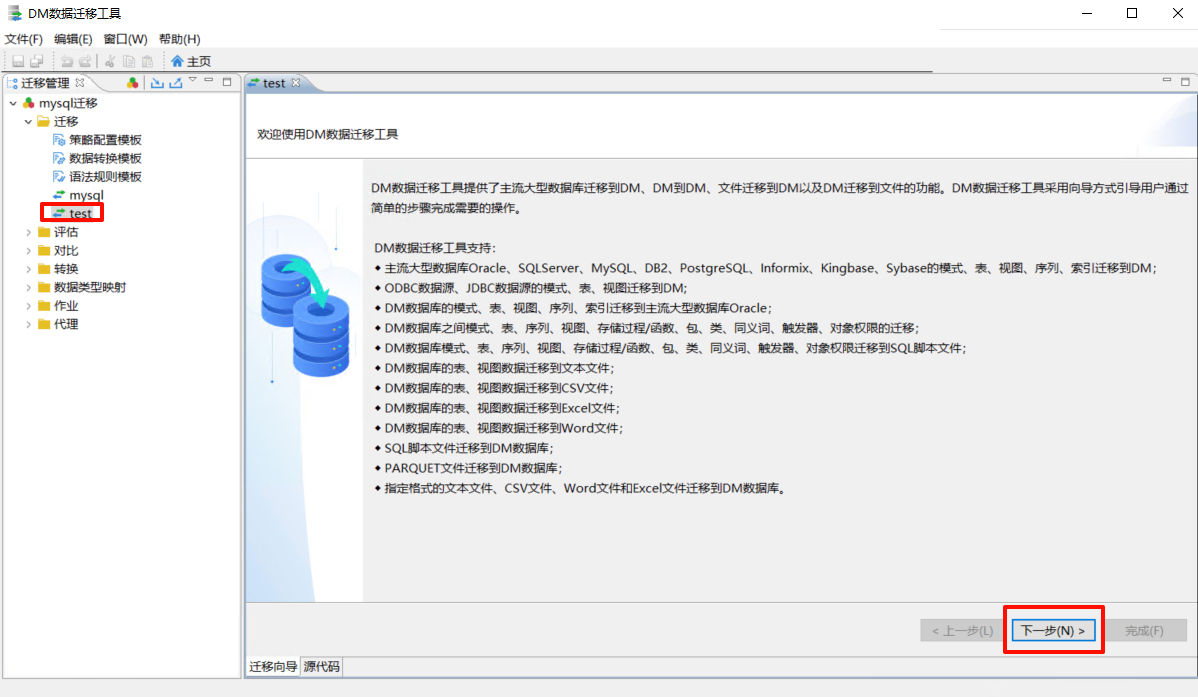The image size is (1198, 697).
Task: Click the 下一步(N) button
Action: coord(1053,631)
